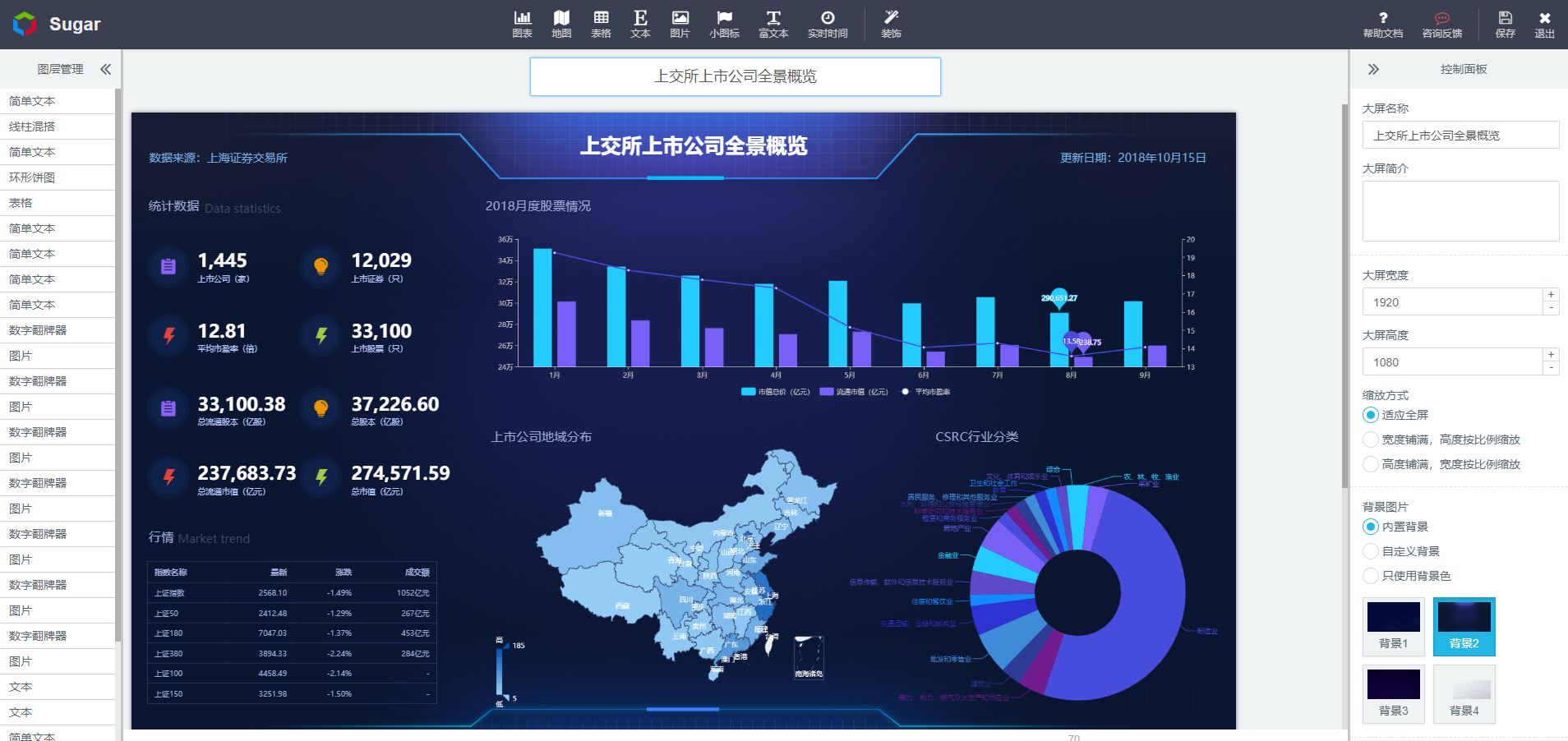
Task: Add a chart with the 图表 tool
Action: point(522,25)
